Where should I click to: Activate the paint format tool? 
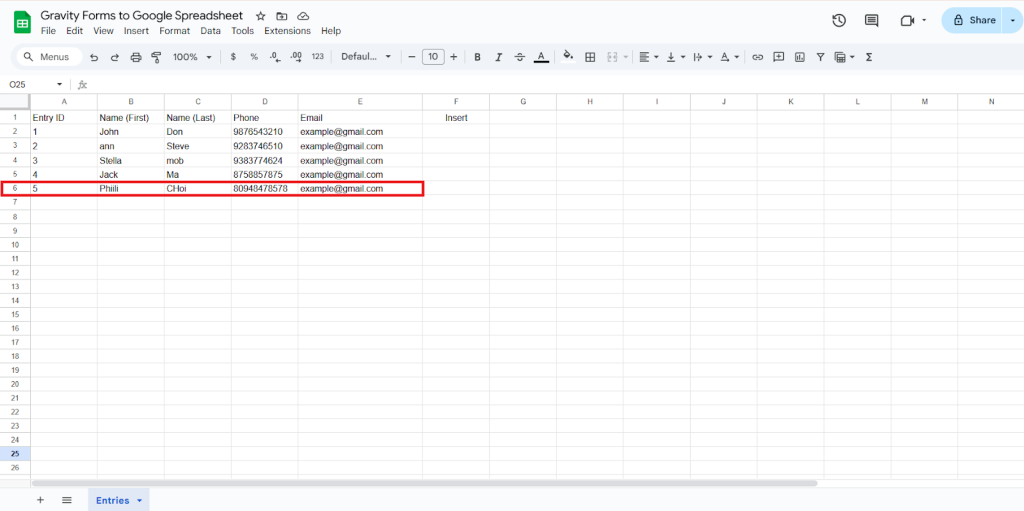tap(156, 58)
